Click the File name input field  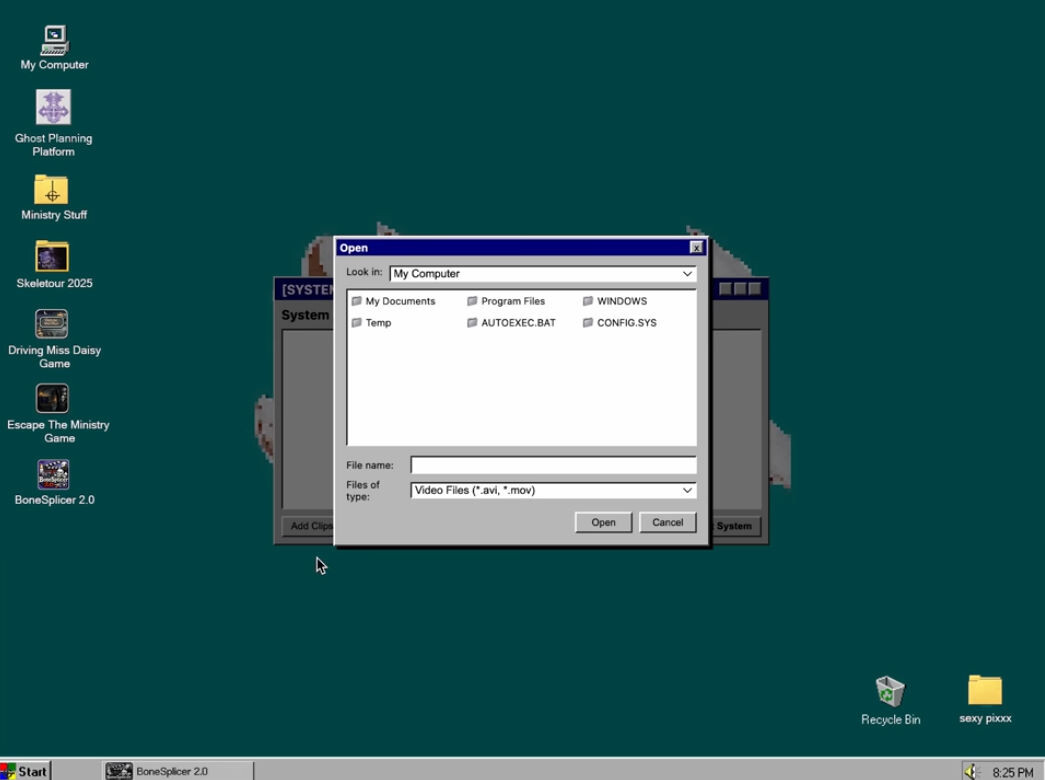pos(553,465)
